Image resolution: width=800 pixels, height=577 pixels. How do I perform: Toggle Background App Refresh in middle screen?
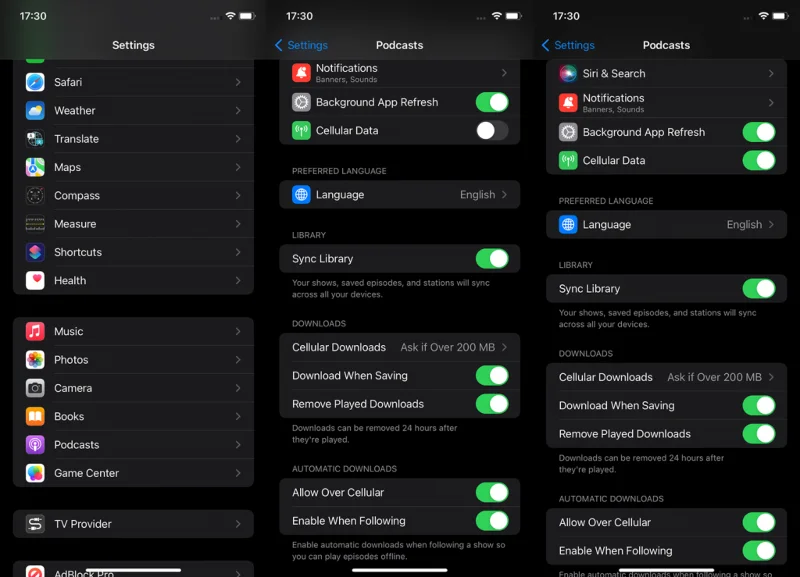click(x=492, y=102)
